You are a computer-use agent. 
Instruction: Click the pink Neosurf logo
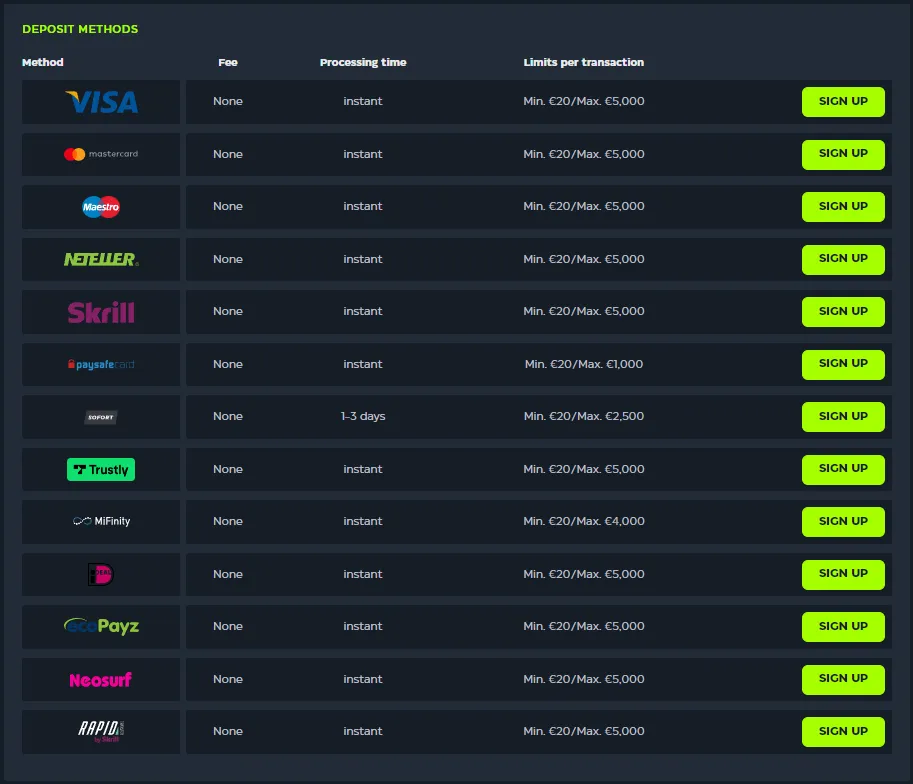coord(101,680)
